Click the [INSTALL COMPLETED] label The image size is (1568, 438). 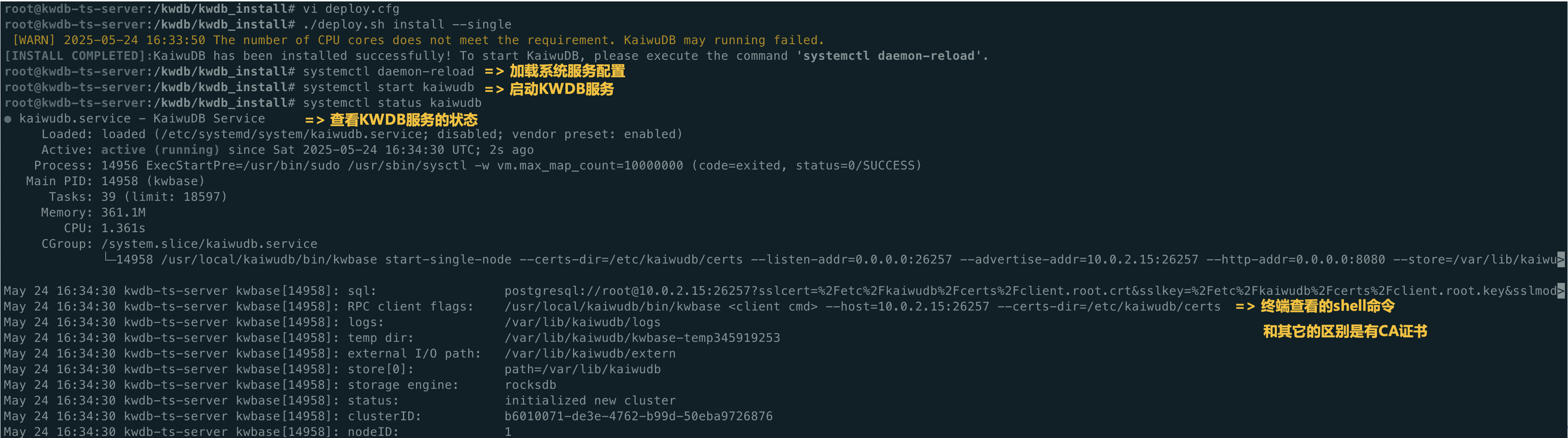pos(78,56)
